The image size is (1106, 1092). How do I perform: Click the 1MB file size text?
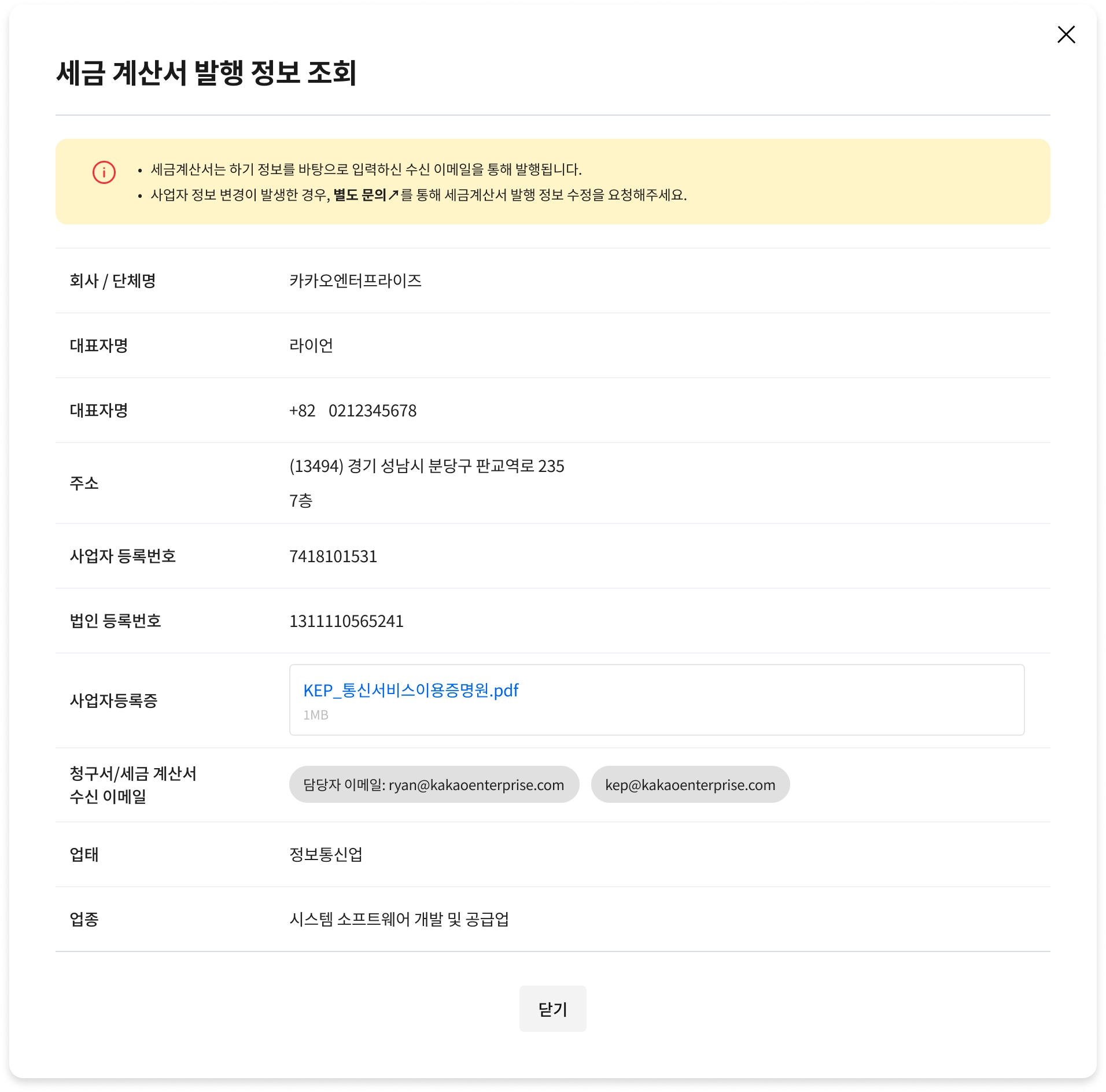point(316,715)
